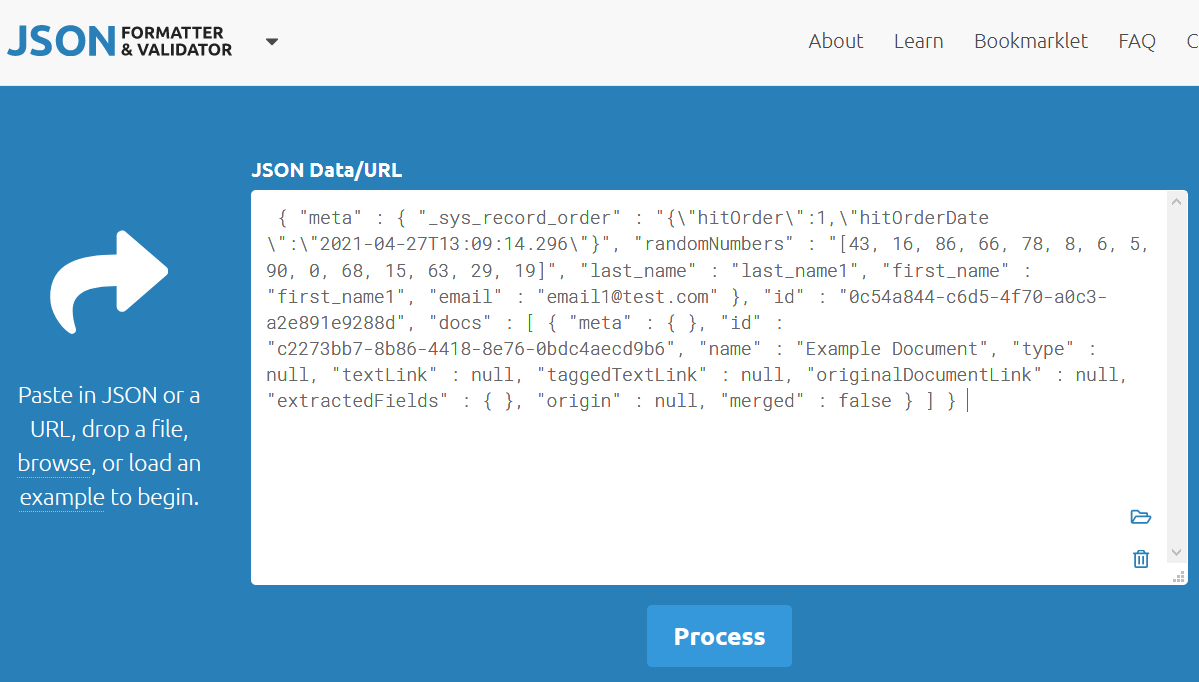Open the Bookmarklet page
Image resolution: width=1199 pixels, height=682 pixels.
pyautogui.click(x=1031, y=41)
